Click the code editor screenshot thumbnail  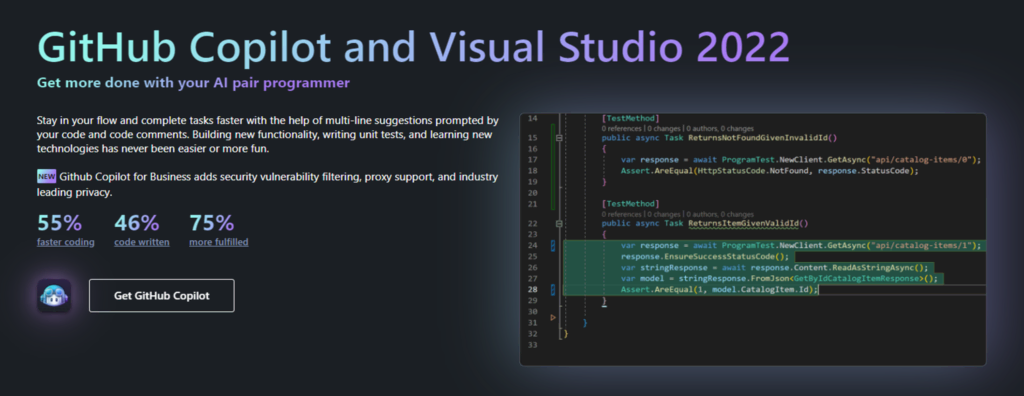tap(752, 239)
